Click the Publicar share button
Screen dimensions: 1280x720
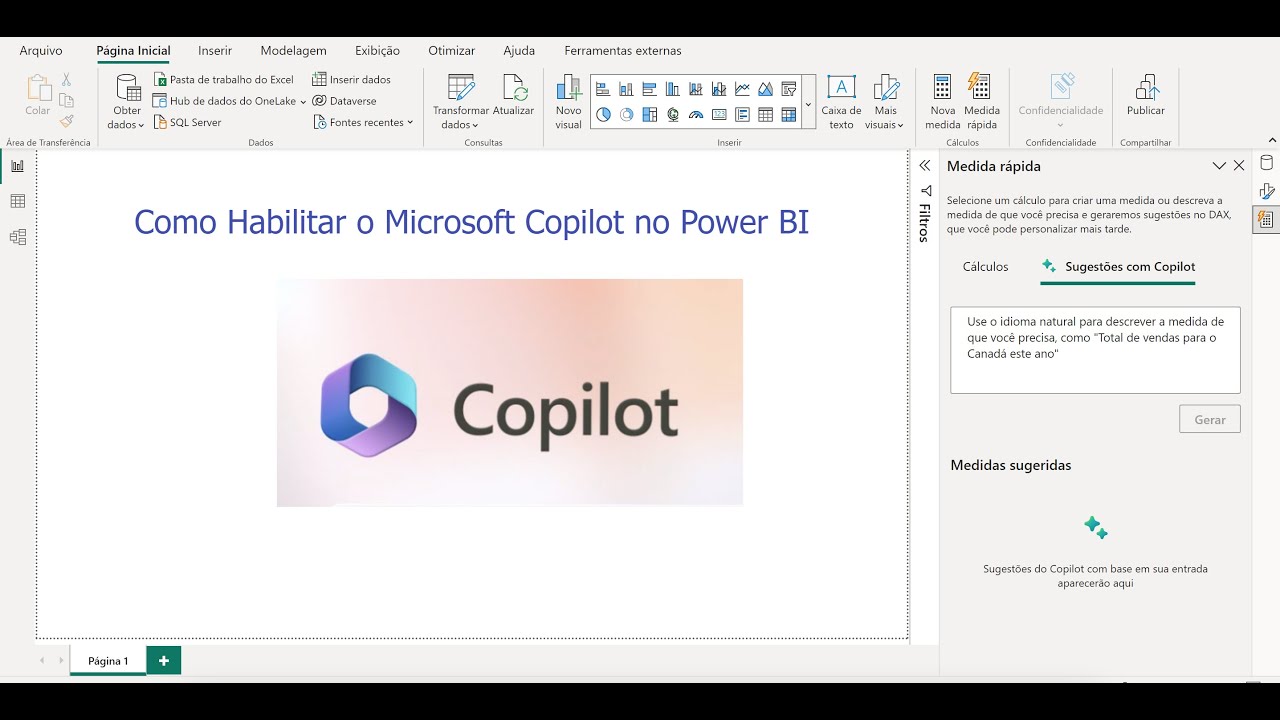click(x=1146, y=96)
